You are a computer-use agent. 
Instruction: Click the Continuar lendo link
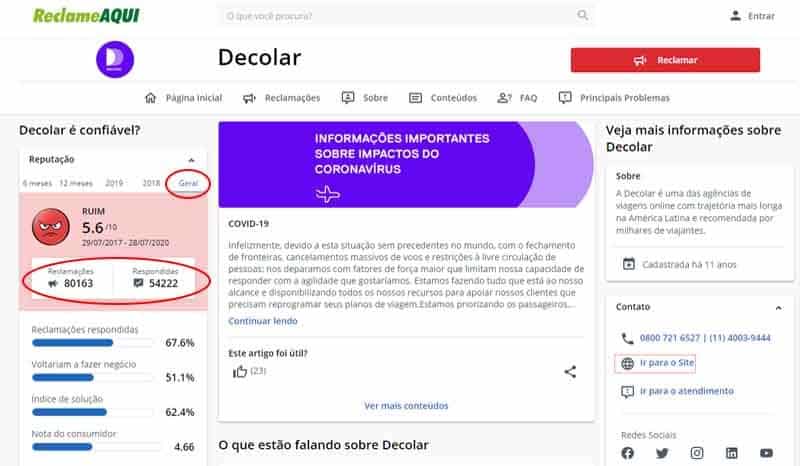pyautogui.click(x=263, y=321)
